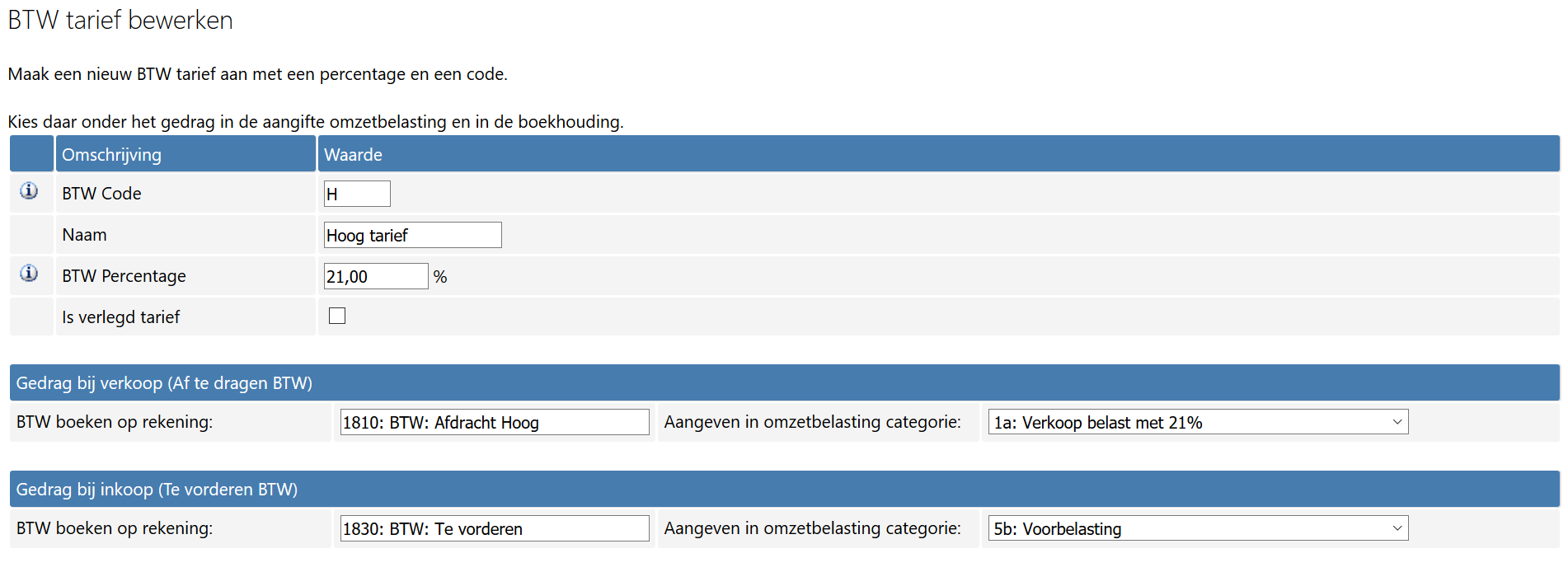Click the percent sign after the percentage field
Screen dimensions: 1568x572
(x=440, y=277)
